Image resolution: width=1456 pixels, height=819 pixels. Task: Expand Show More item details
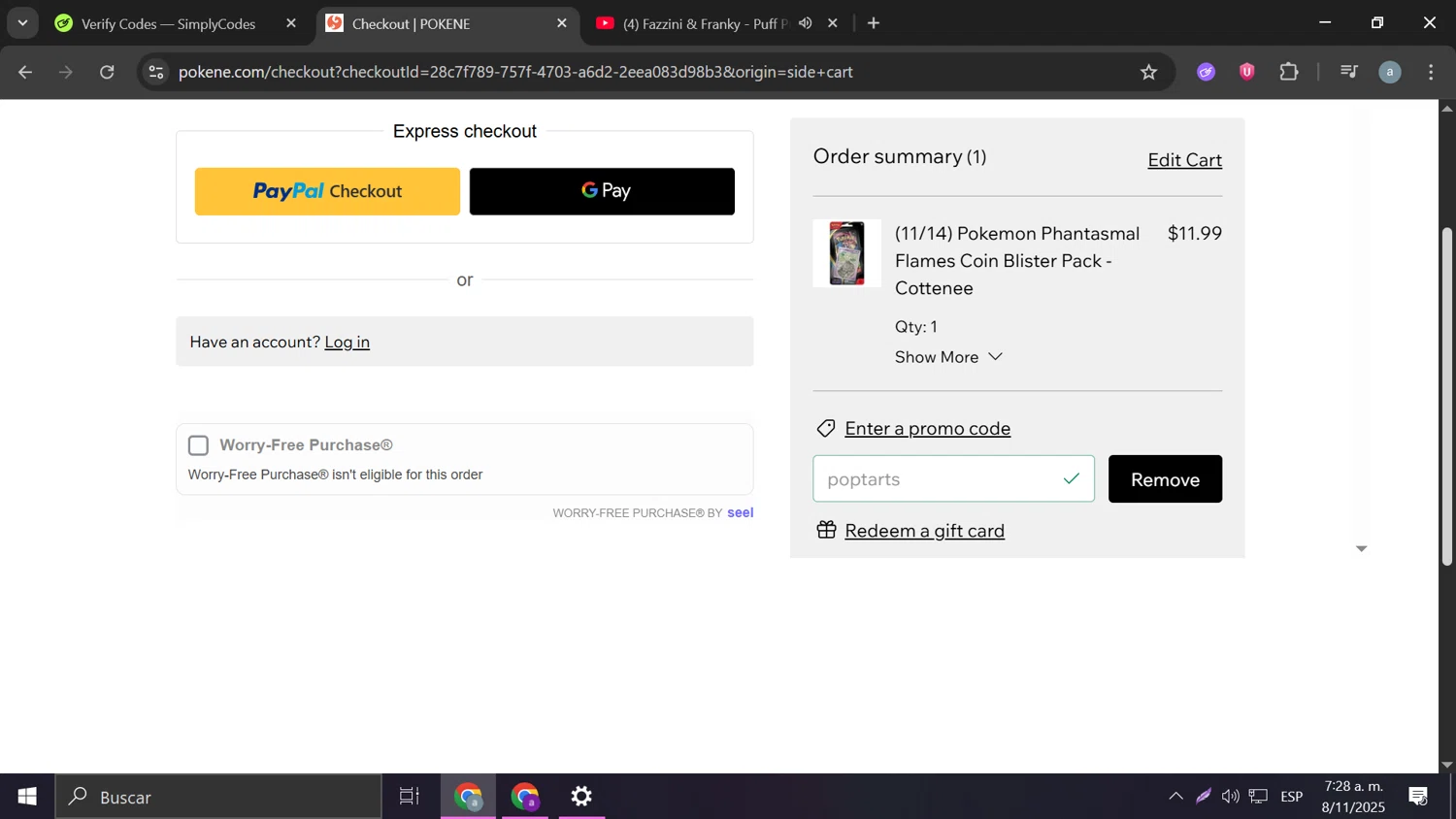coord(948,357)
